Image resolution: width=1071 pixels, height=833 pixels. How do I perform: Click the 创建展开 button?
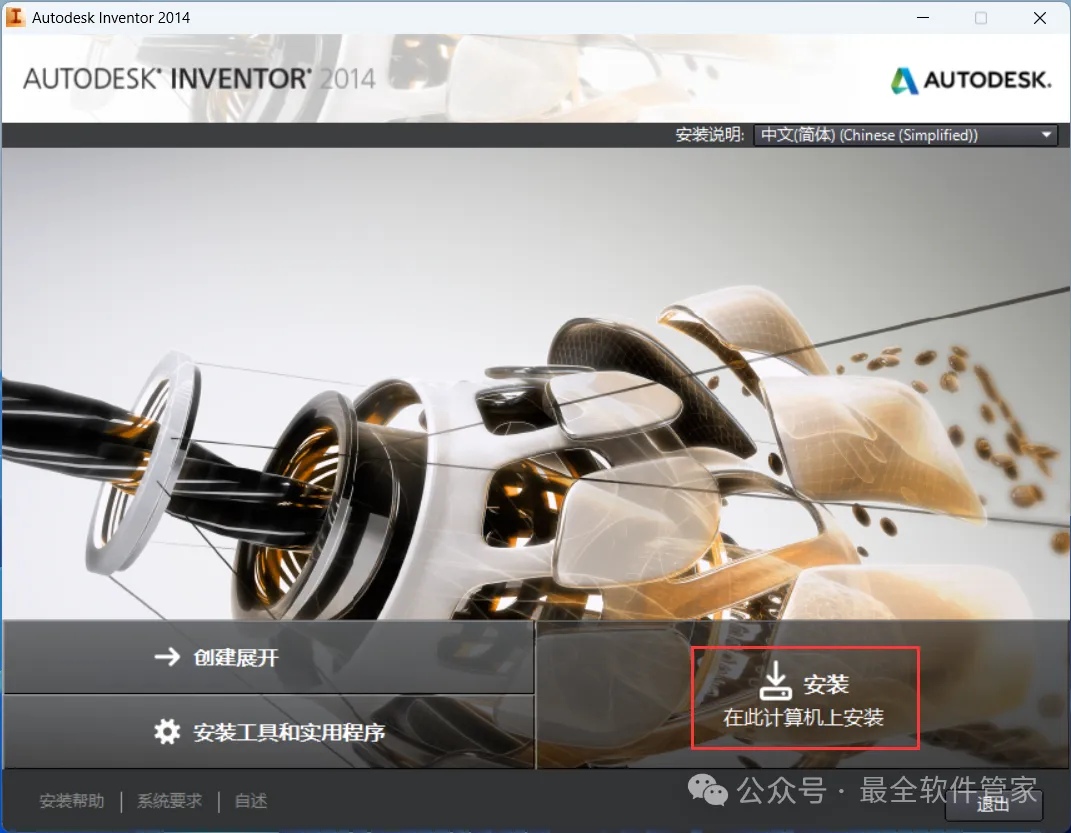(268, 657)
